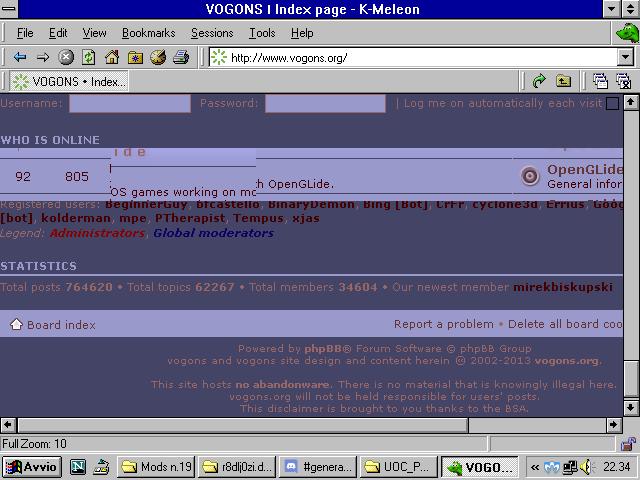This screenshot has width=640, height=480.
Task: Expand the URL bar history dropdown arrow
Action: pos(625,58)
